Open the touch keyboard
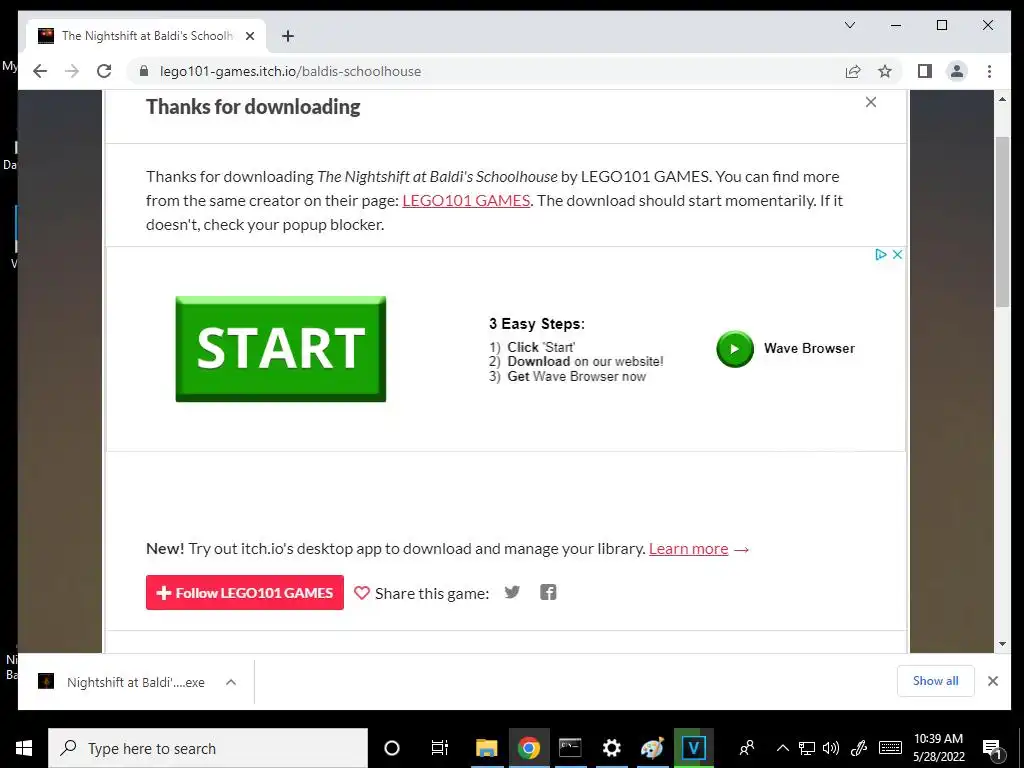The width and height of the screenshot is (1024, 768). coord(890,748)
